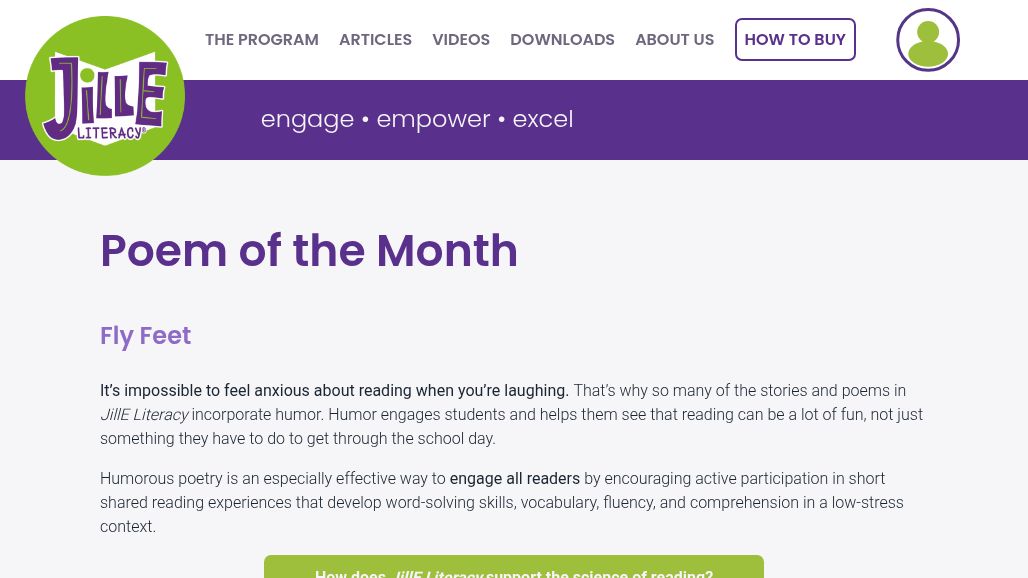Open The Program menu item
This screenshot has width=1028, height=578.
point(262,40)
